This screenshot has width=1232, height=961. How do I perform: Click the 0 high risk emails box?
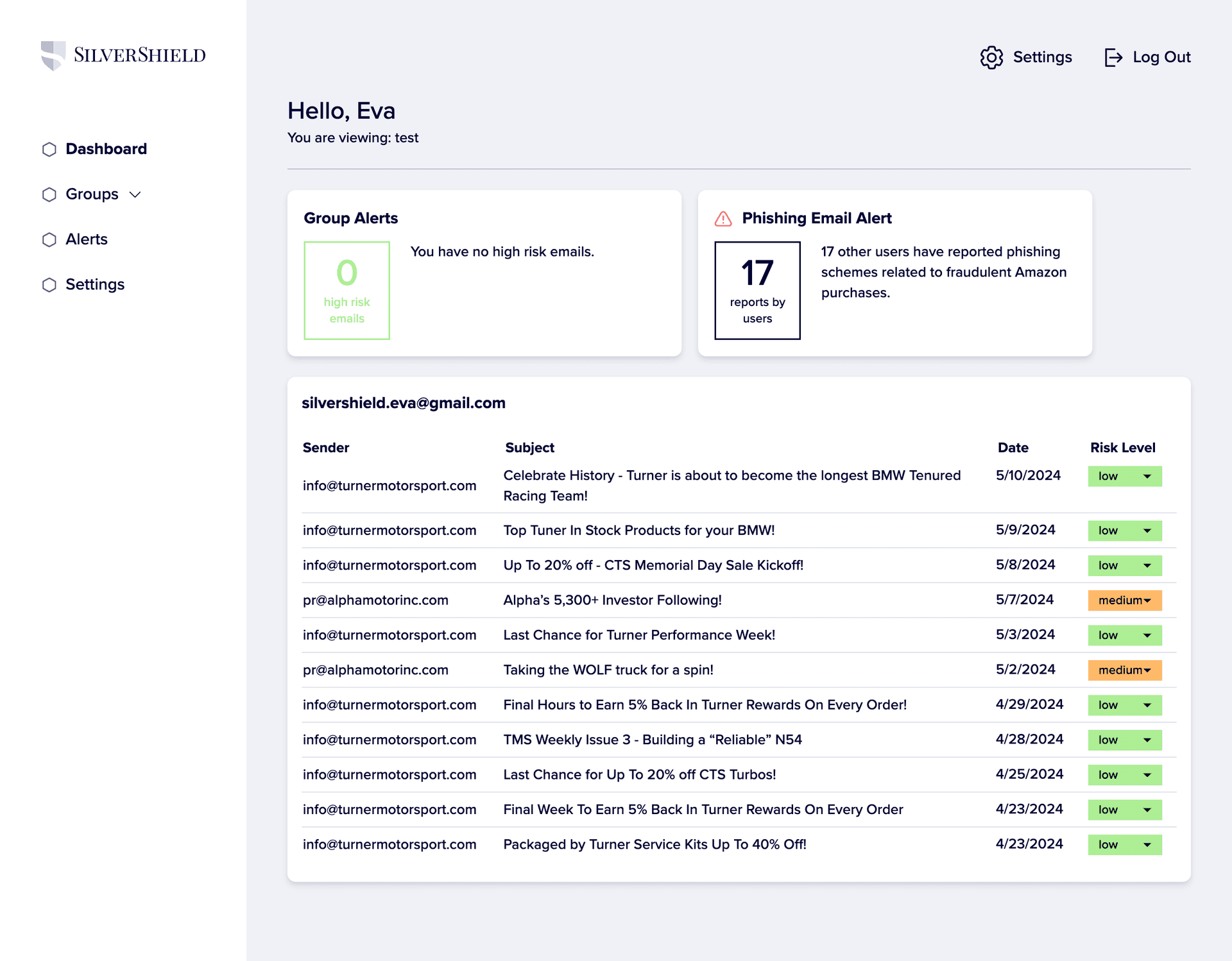(346, 291)
